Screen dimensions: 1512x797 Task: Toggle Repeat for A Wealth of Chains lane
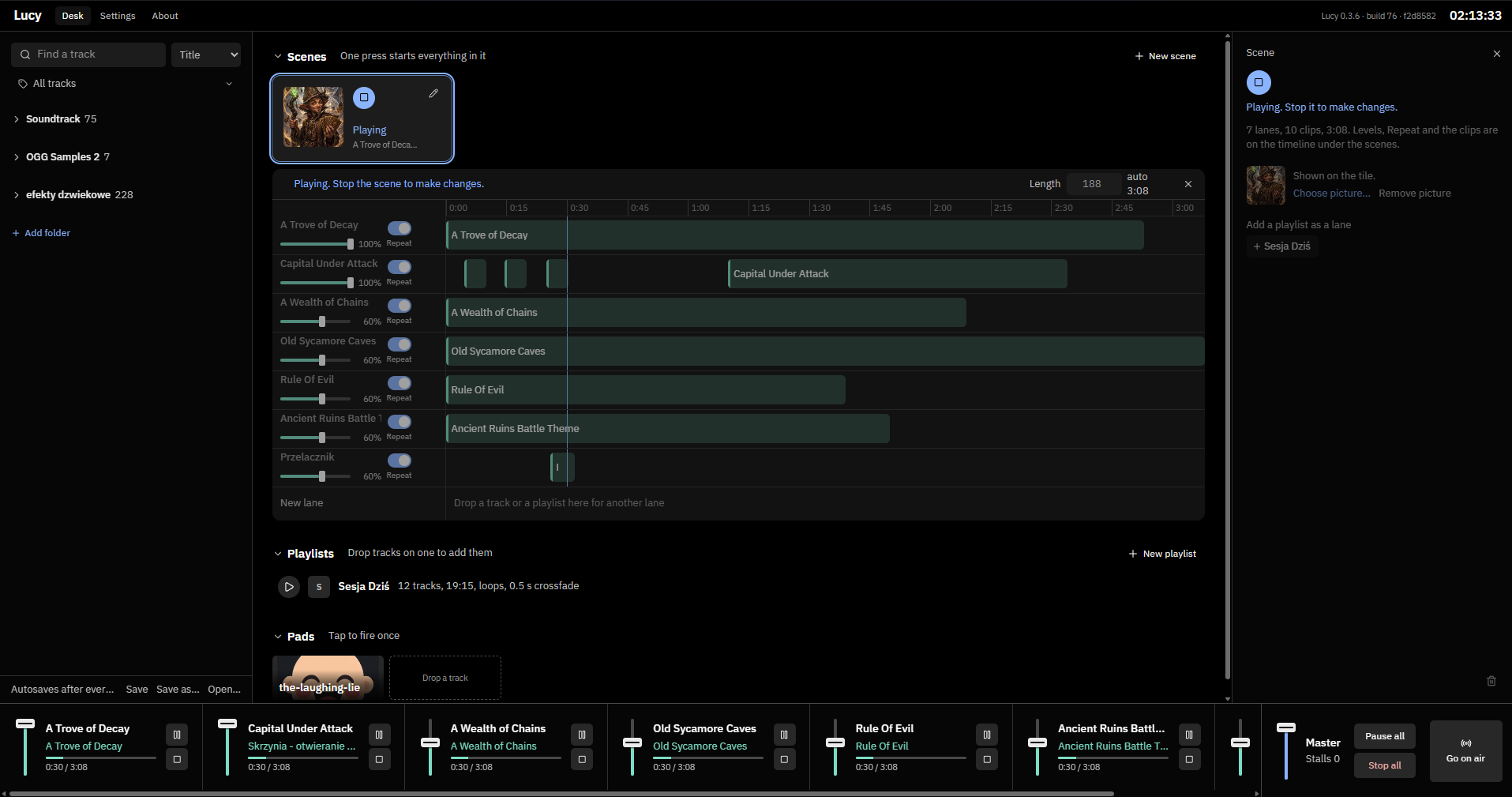coord(400,306)
